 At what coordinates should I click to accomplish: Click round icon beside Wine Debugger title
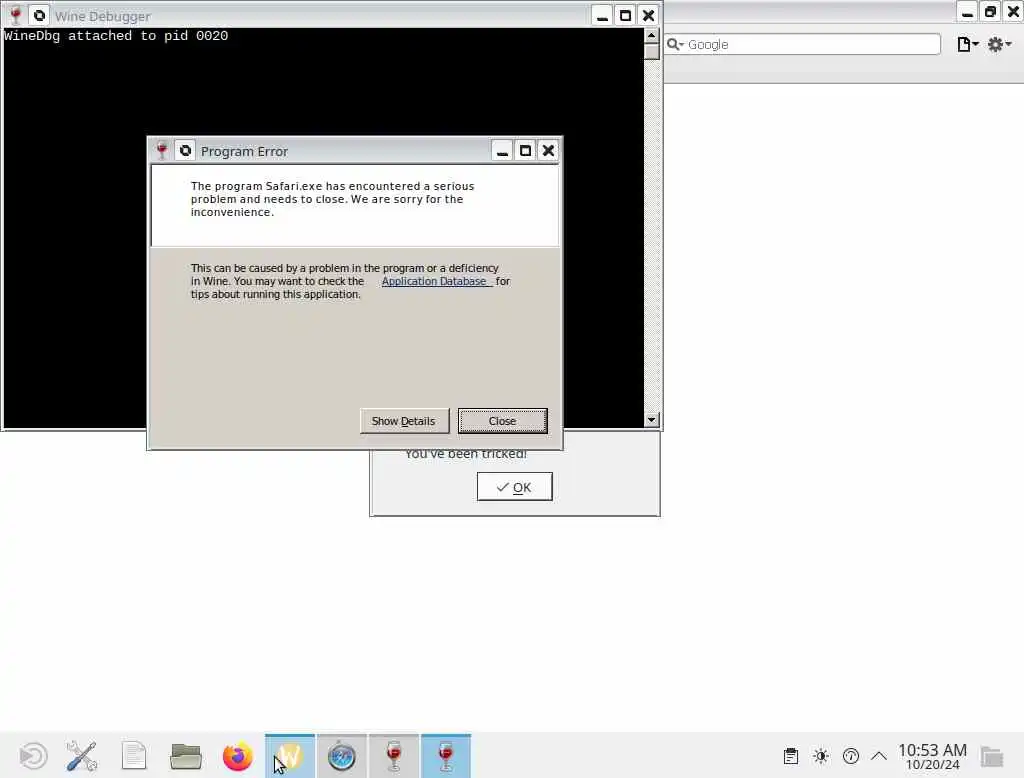(x=39, y=15)
